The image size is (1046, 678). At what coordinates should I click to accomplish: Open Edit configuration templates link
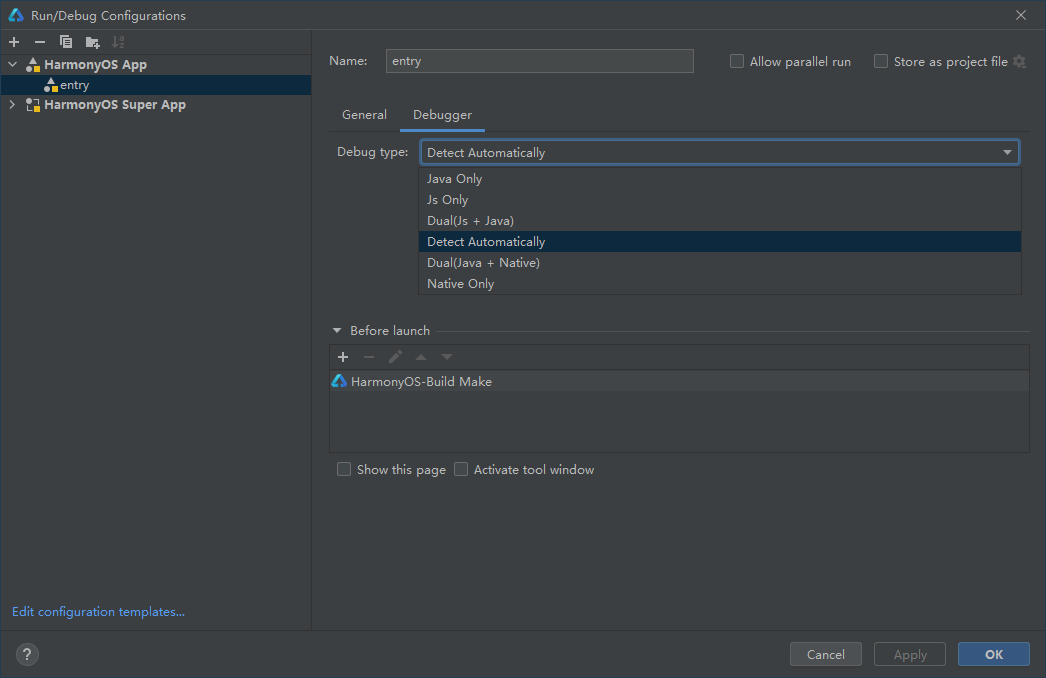click(x=99, y=611)
